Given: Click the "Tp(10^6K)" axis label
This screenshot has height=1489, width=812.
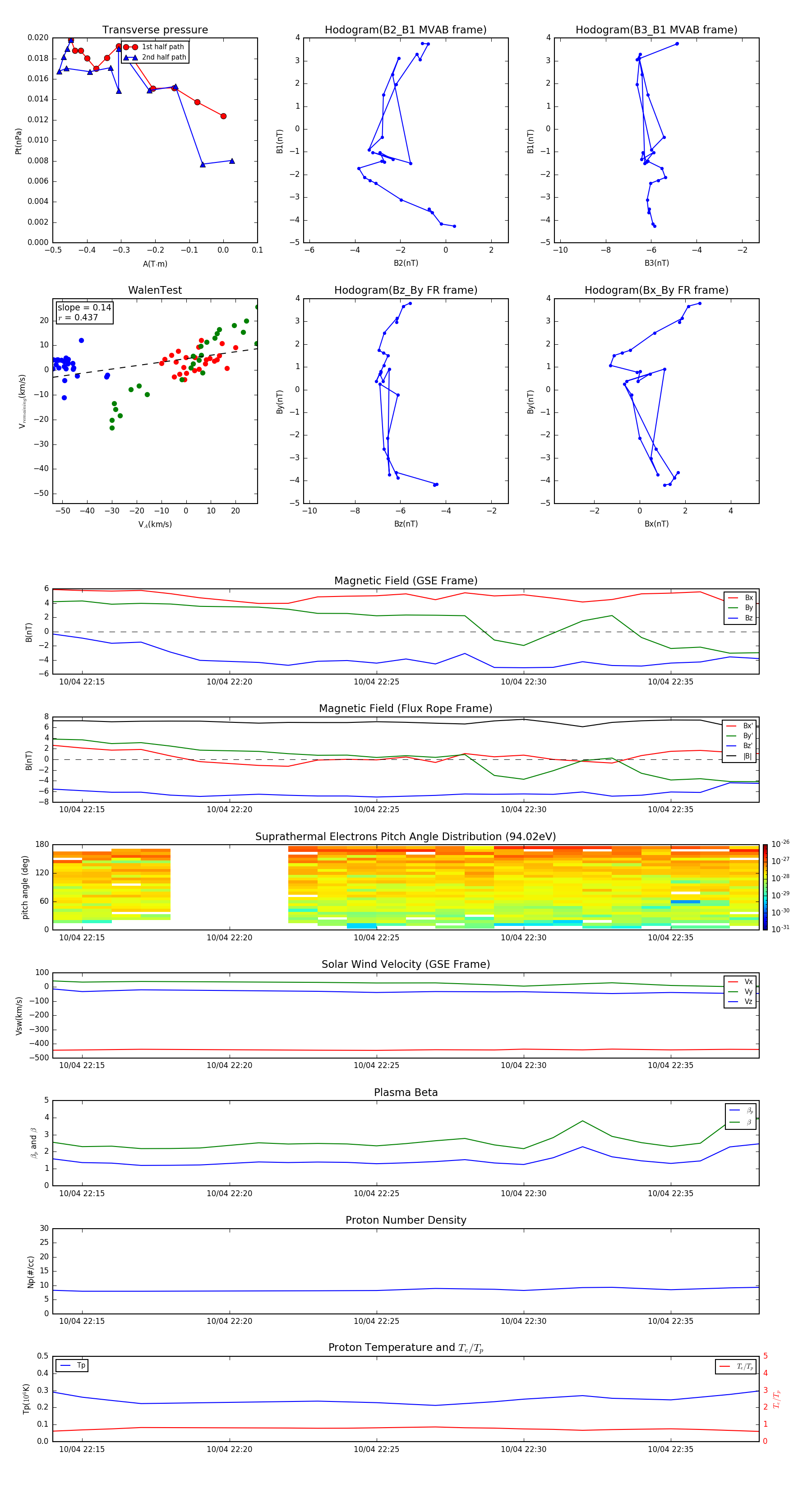Looking at the screenshot, I should click(26, 1399).
